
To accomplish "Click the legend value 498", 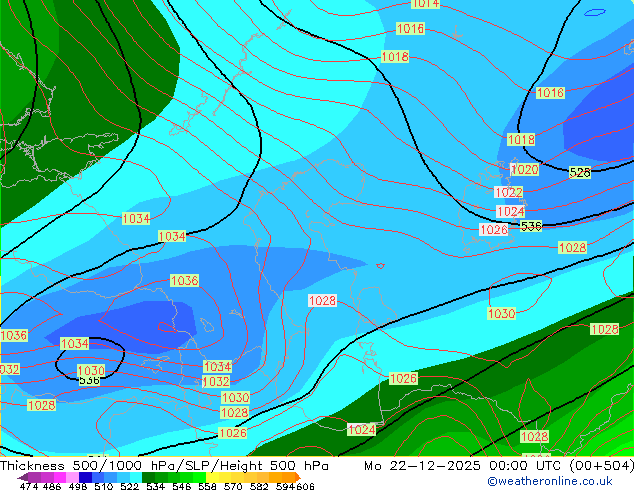I will [78, 486].
